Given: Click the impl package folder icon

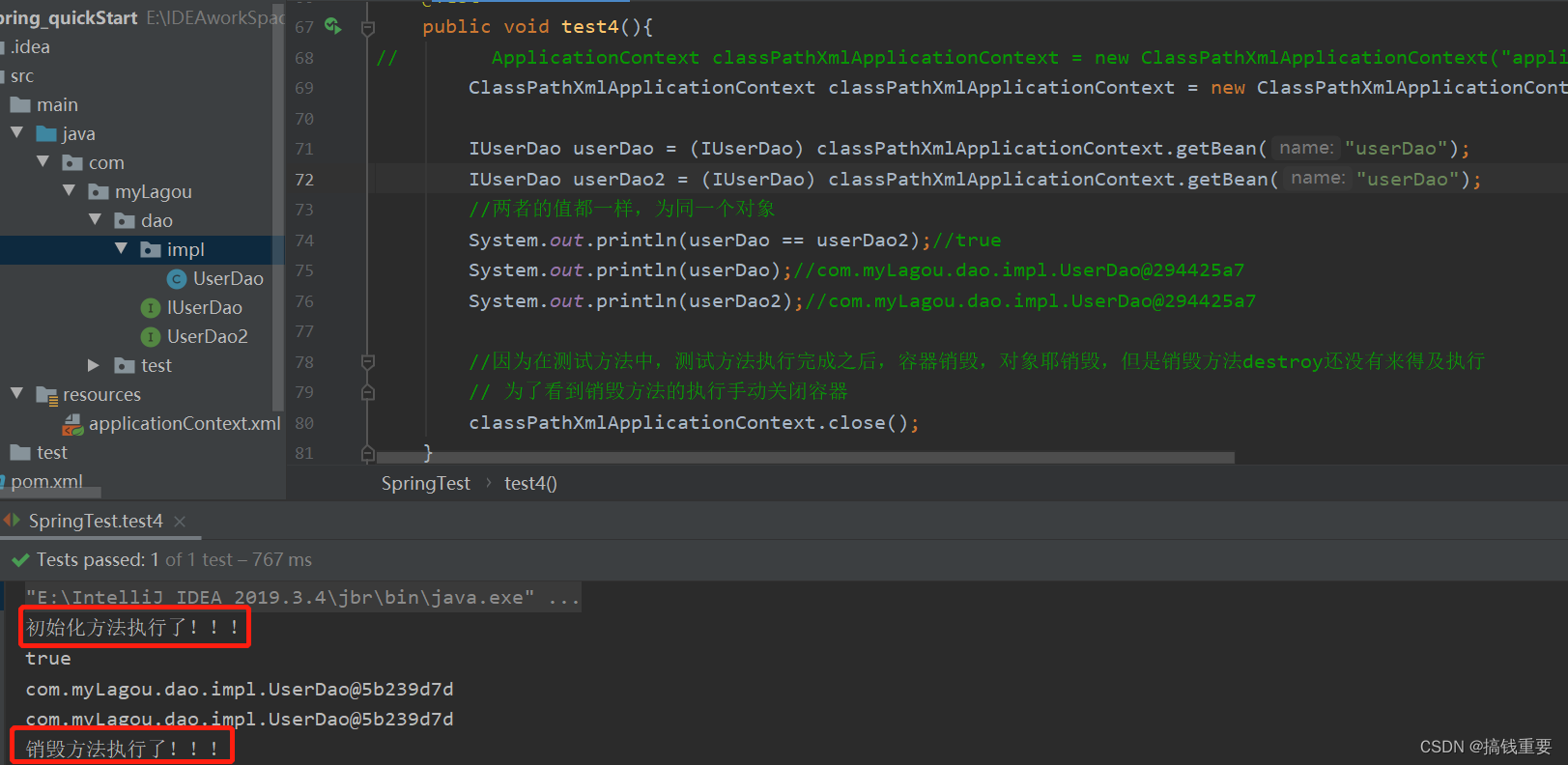Looking at the screenshot, I should click(151, 249).
